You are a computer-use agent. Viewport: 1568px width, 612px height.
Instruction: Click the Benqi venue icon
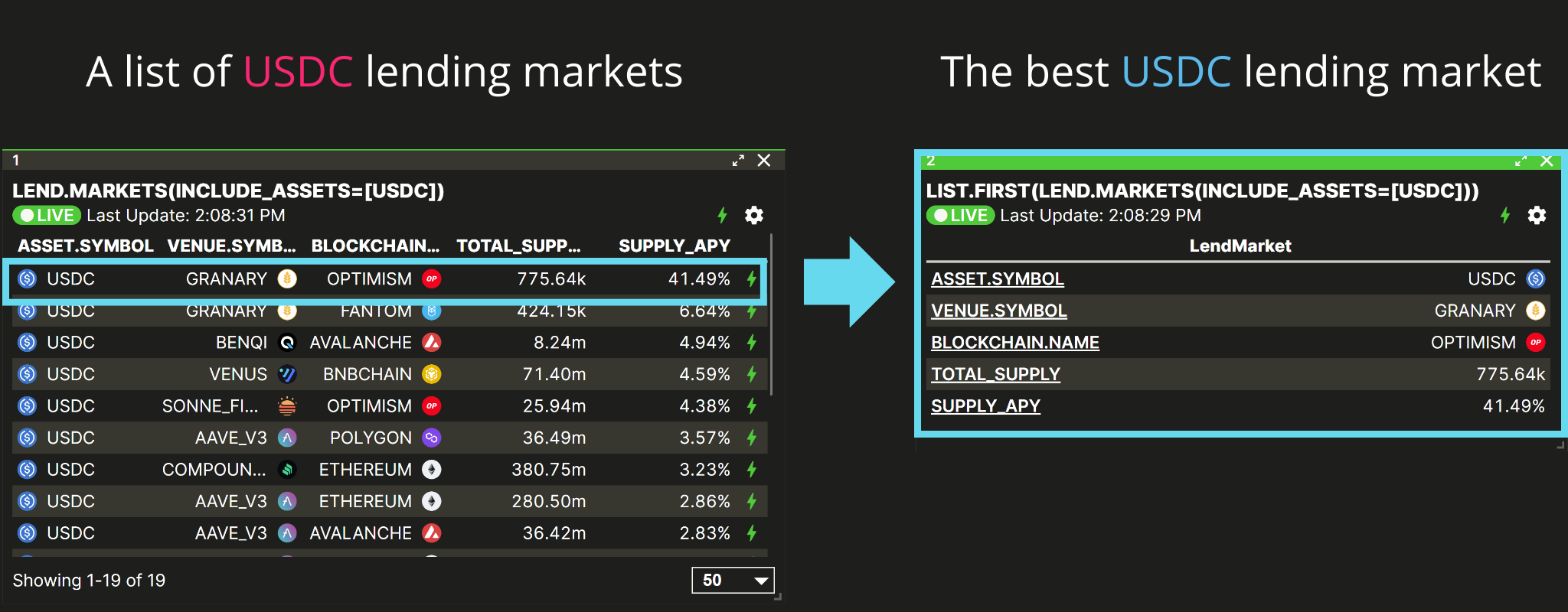(x=287, y=343)
